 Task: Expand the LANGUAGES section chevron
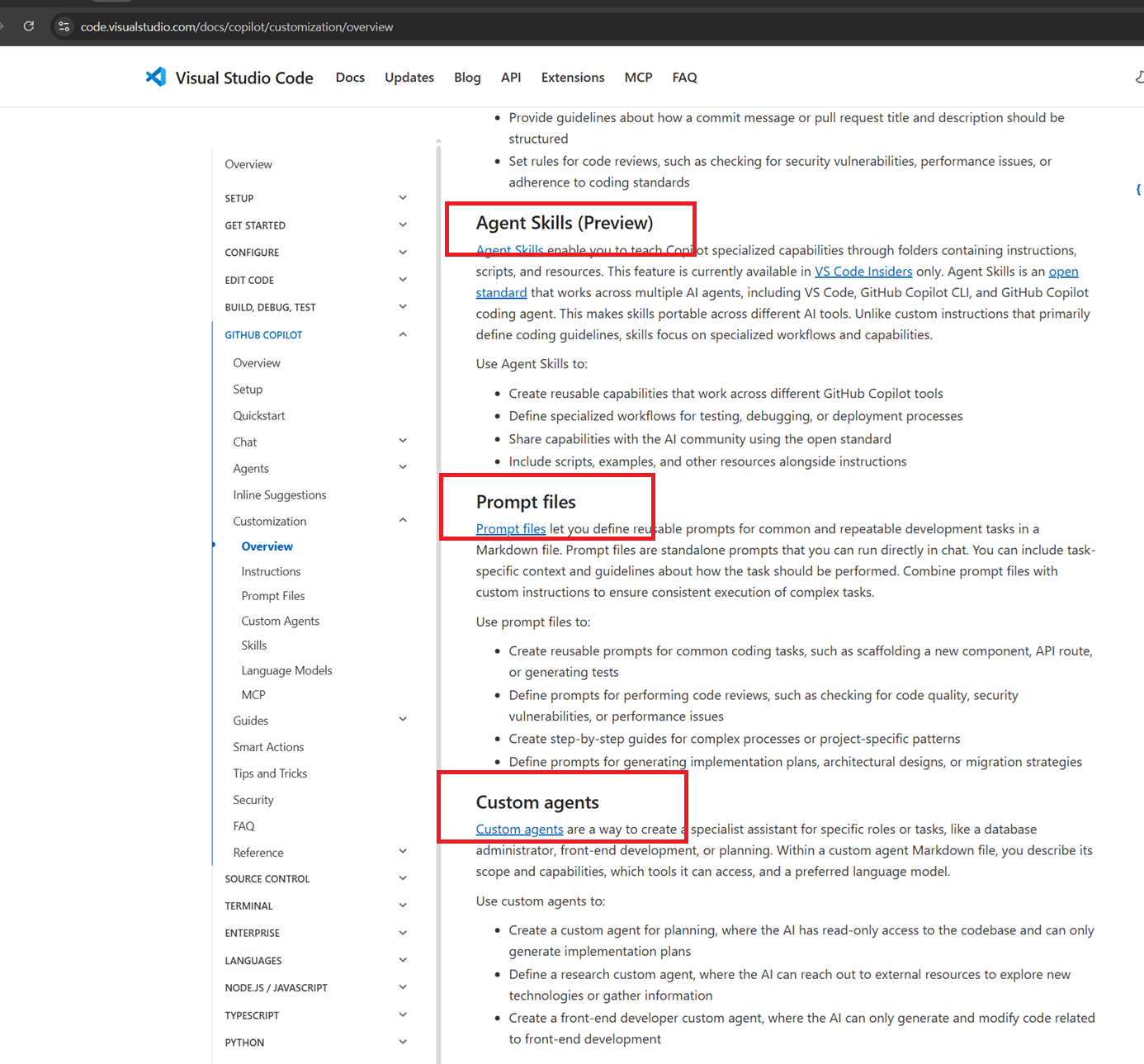click(403, 960)
